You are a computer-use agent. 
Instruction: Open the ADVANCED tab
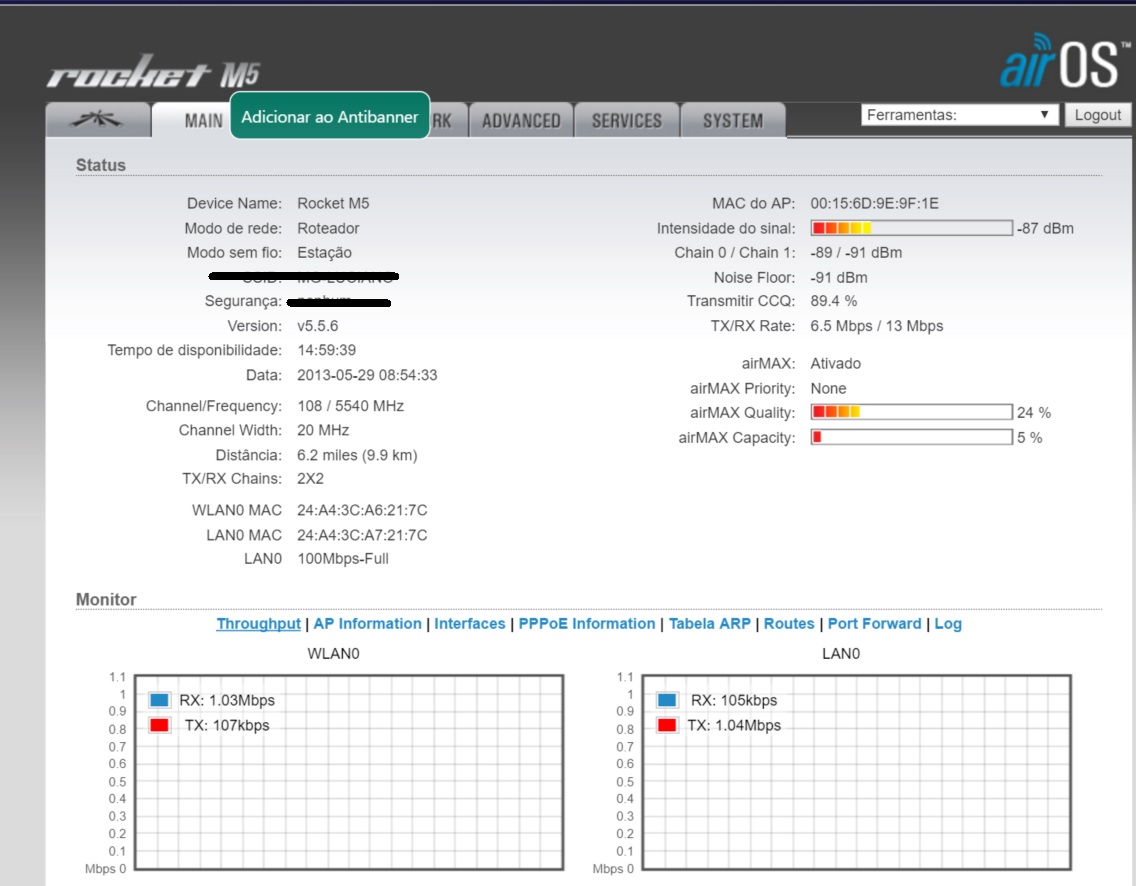522,120
